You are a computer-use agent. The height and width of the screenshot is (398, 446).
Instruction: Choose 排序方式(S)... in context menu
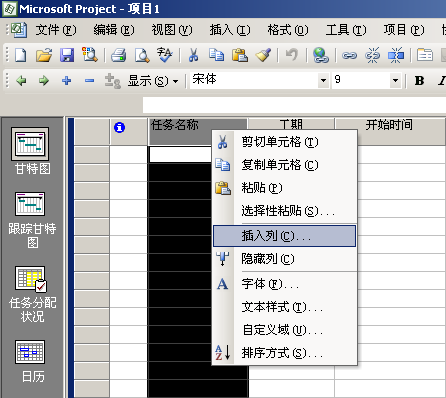tap(285, 353)
